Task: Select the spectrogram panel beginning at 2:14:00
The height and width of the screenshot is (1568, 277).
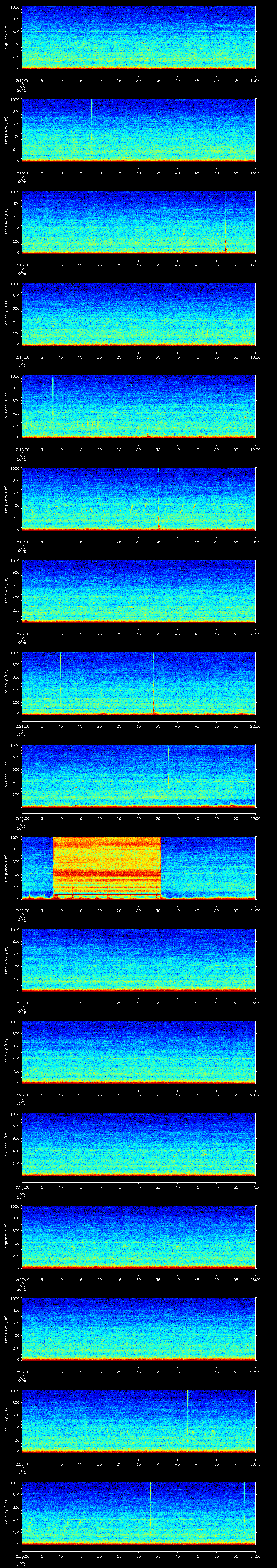Action: 138,38
